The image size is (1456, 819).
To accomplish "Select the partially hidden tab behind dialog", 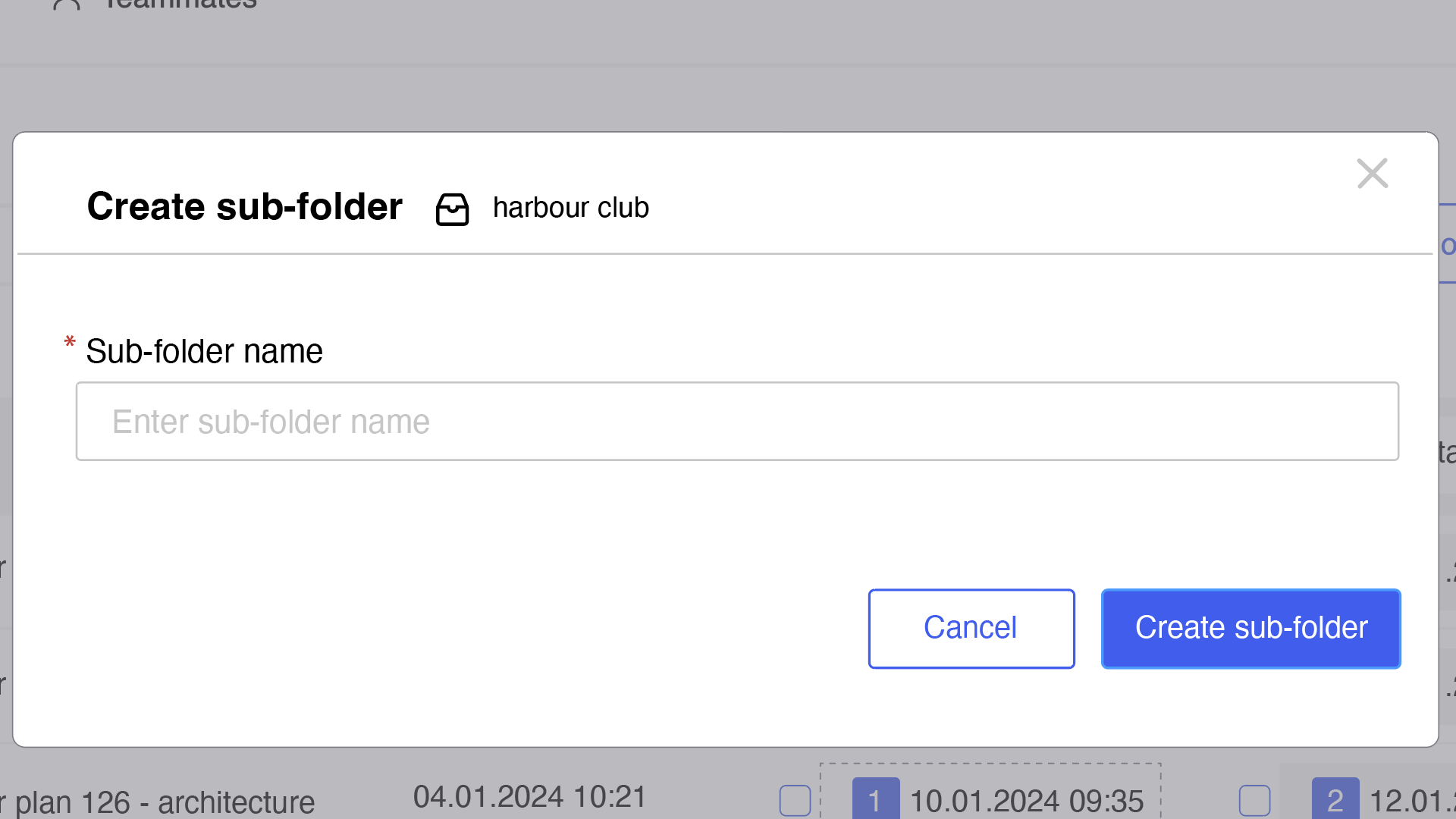I will 1448,244.
